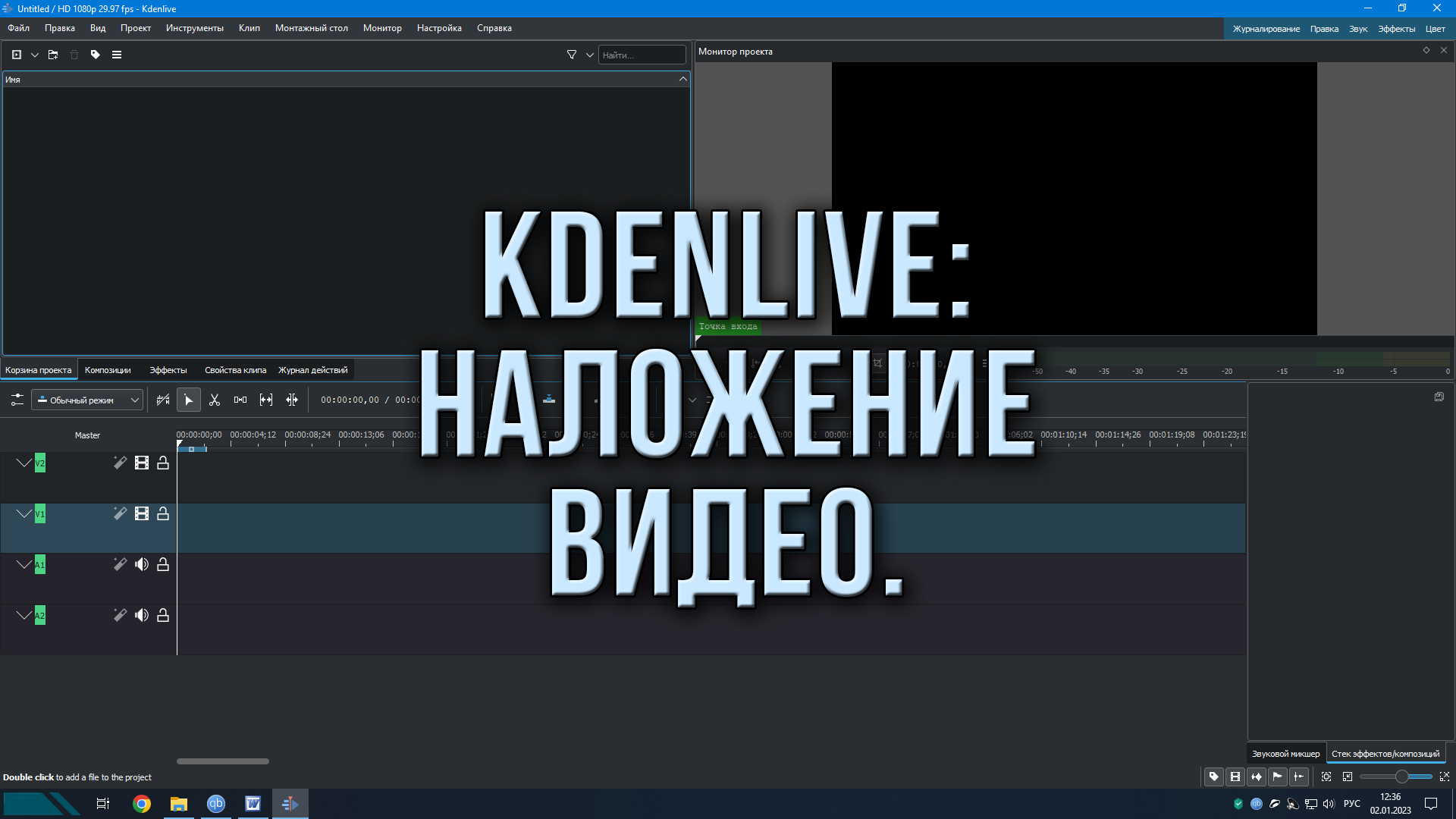Select the Selection arrow tool
The height and width of the screenshot is (819, 1456).
point(189,400)
